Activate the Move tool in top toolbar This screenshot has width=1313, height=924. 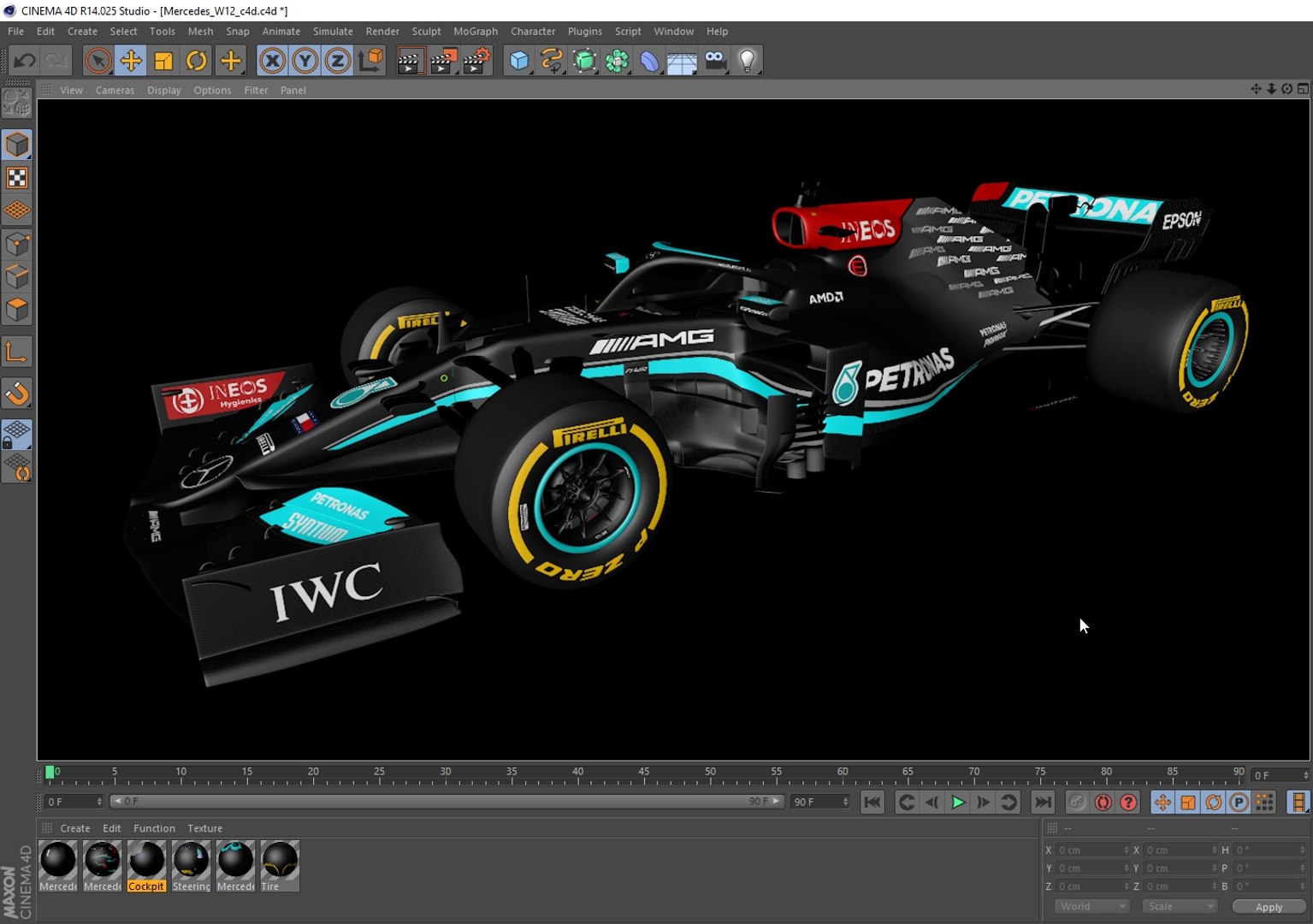click(131, 61)
